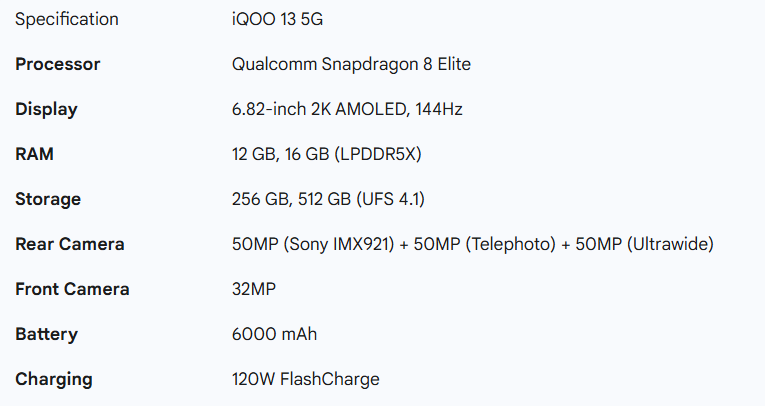Click the Display row label
The height and width of the screenshot is (406, 765).
coord(46,109)
